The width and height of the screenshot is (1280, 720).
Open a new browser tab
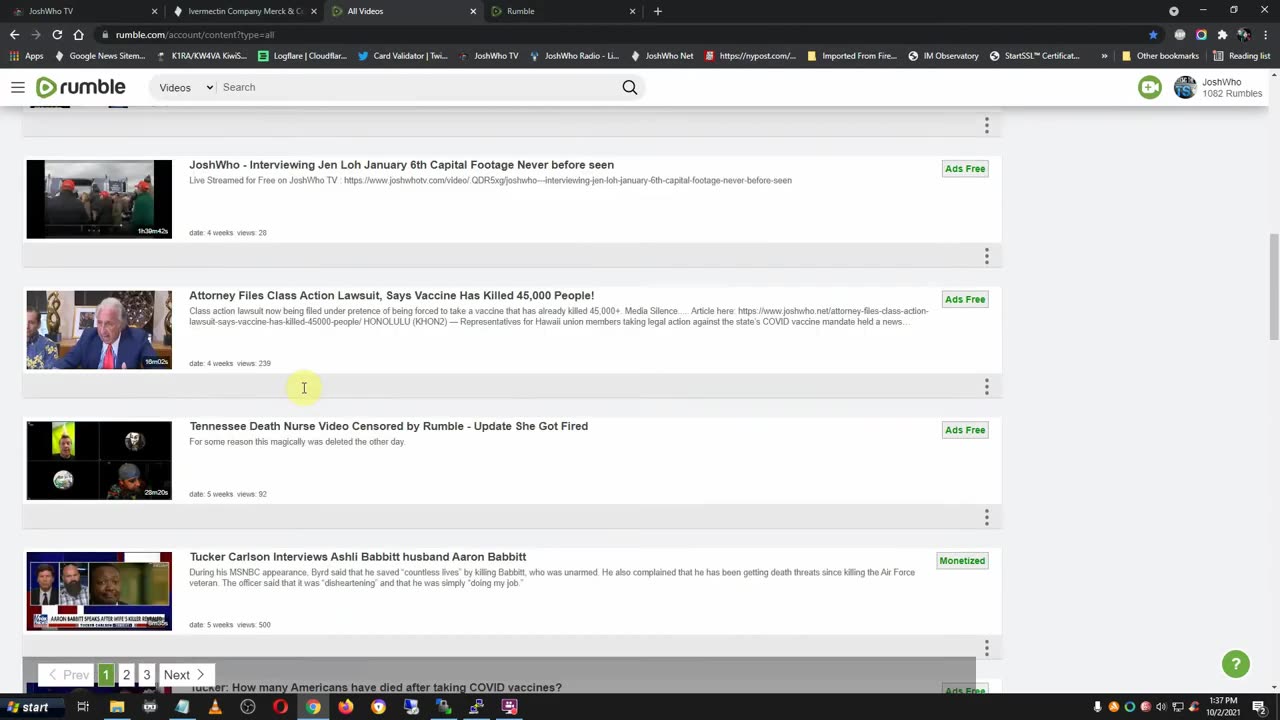(x=657, y=11)
